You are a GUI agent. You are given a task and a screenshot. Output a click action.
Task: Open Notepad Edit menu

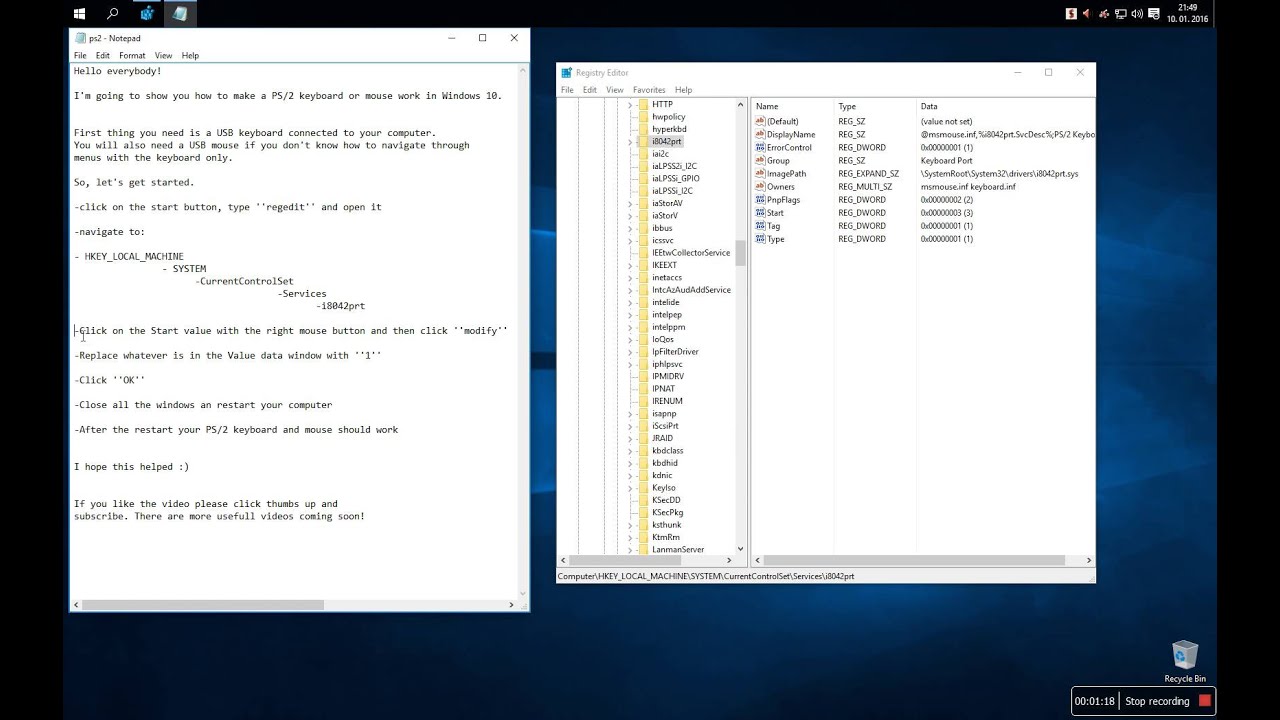(x=103, y=56)
